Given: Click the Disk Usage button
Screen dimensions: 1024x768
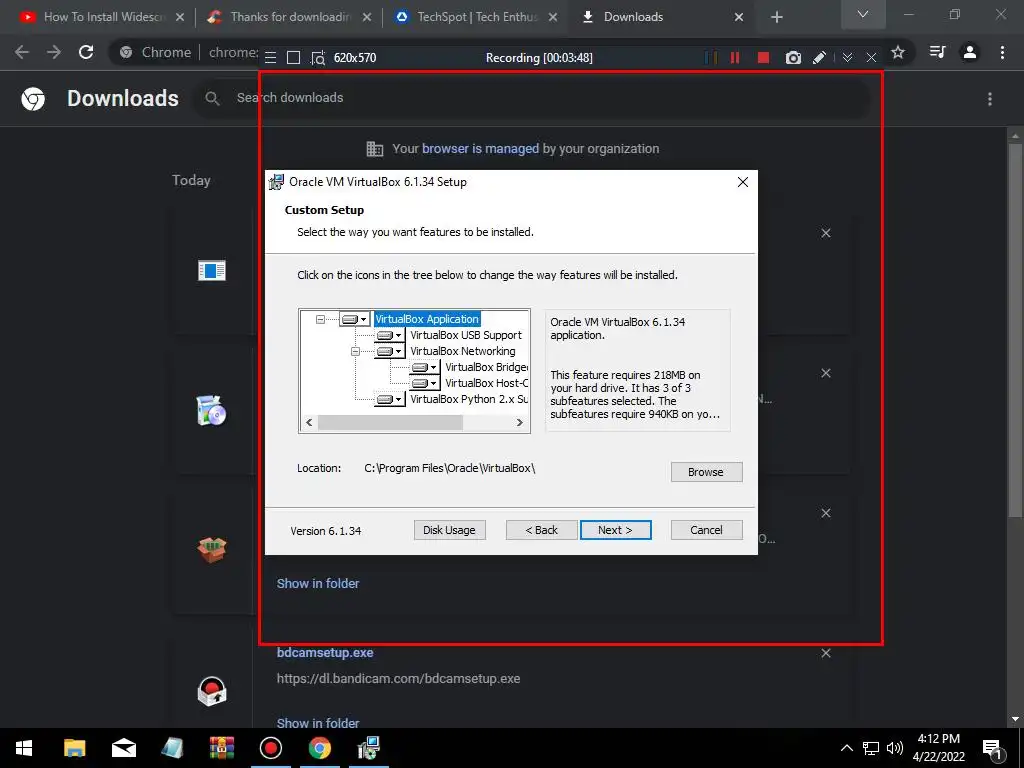Looking at the screenshot, I should (x=449, y=530).
